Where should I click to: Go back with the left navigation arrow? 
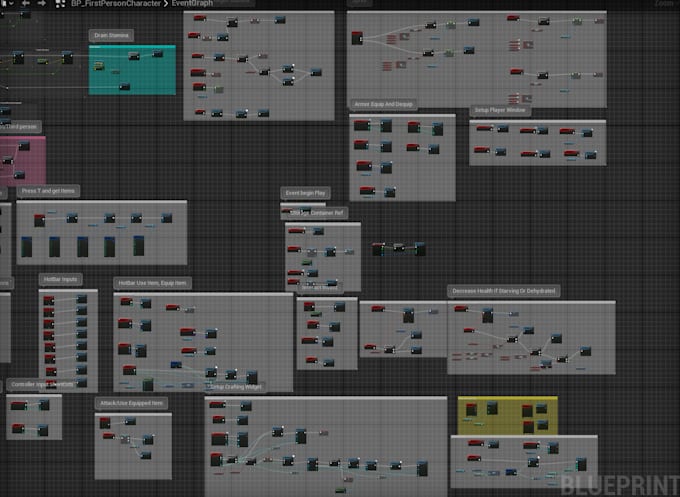(26, 3)
